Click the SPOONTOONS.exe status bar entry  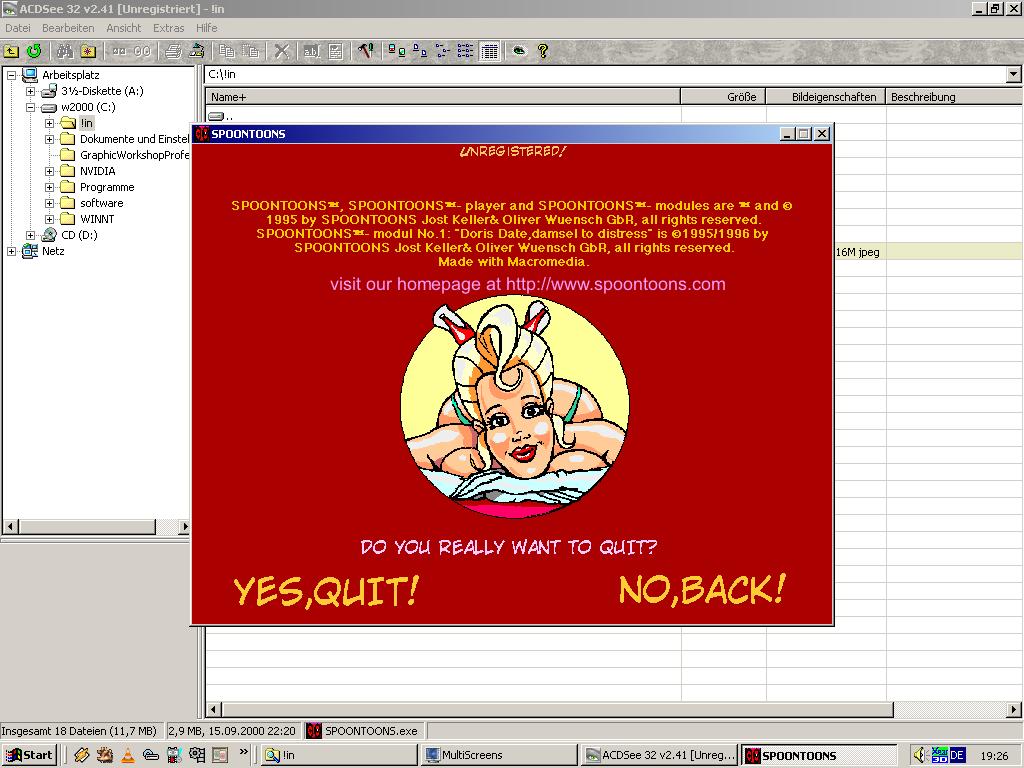click(x=363, y=731)
